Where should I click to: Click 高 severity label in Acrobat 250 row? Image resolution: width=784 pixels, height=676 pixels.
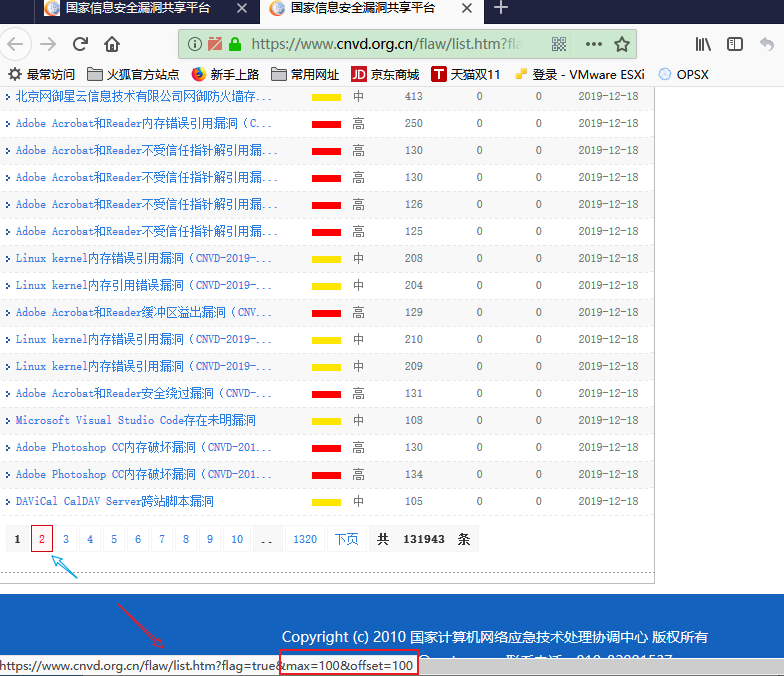(358, 124)
